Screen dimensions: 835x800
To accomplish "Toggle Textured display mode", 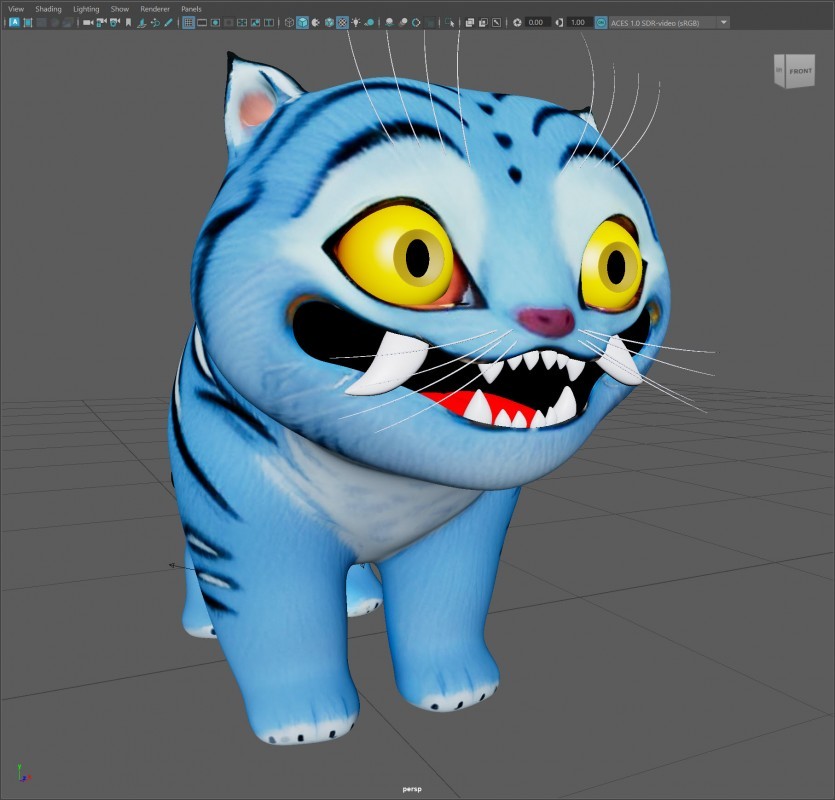I will pos(342,22).
